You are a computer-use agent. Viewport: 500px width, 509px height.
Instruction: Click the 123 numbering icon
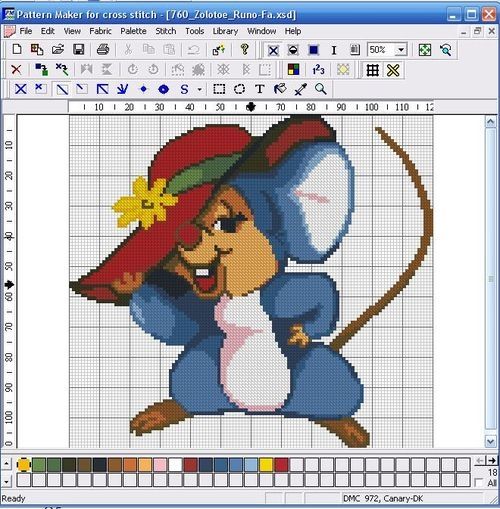318,70
